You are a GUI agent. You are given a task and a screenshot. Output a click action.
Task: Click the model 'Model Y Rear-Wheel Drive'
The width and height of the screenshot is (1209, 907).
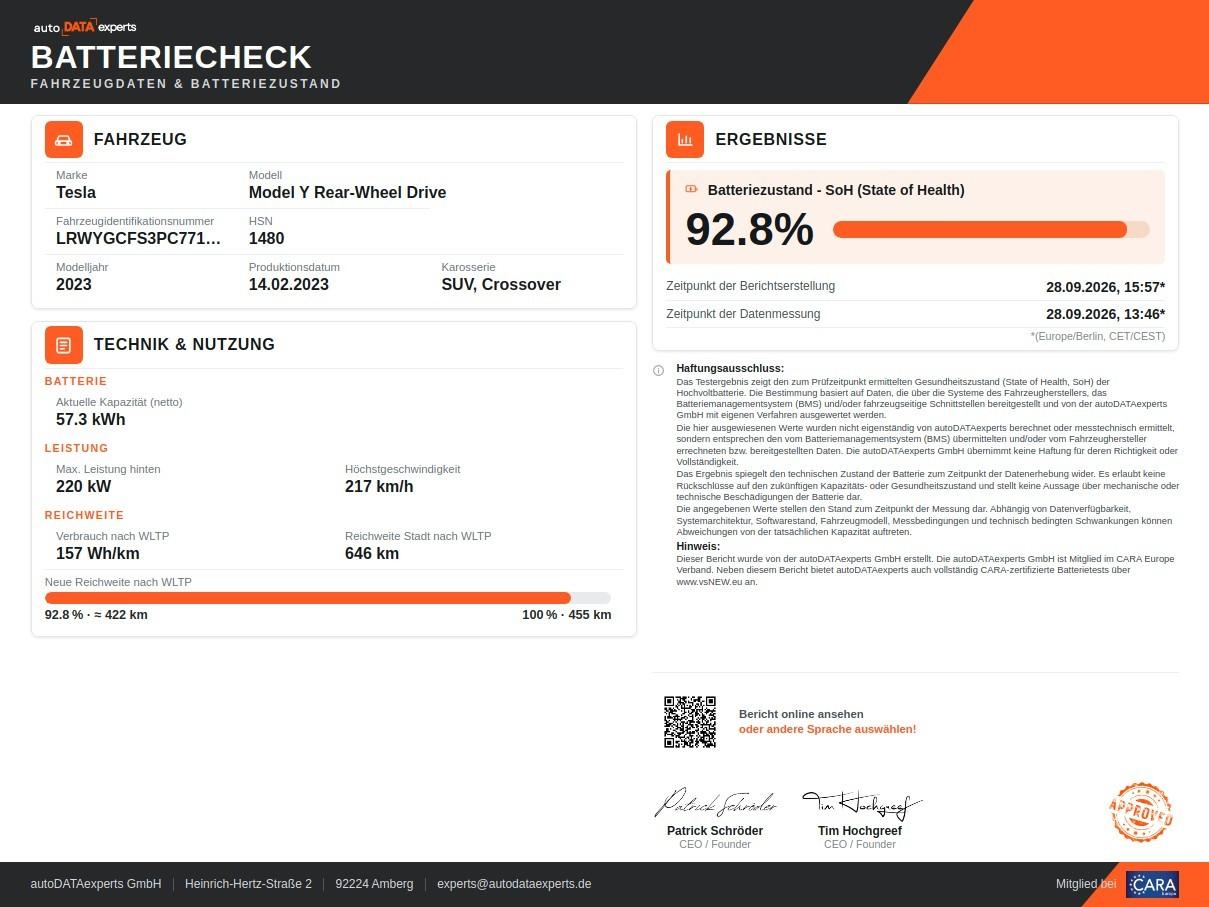point(347,192)
